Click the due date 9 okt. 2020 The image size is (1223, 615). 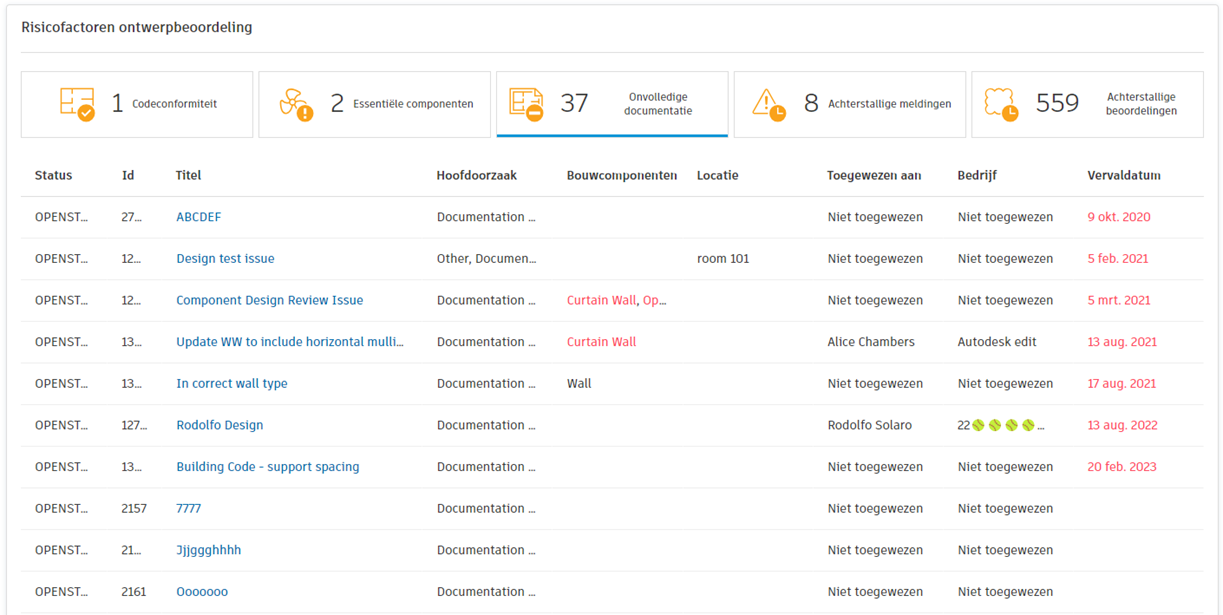tap(1119, 217)
